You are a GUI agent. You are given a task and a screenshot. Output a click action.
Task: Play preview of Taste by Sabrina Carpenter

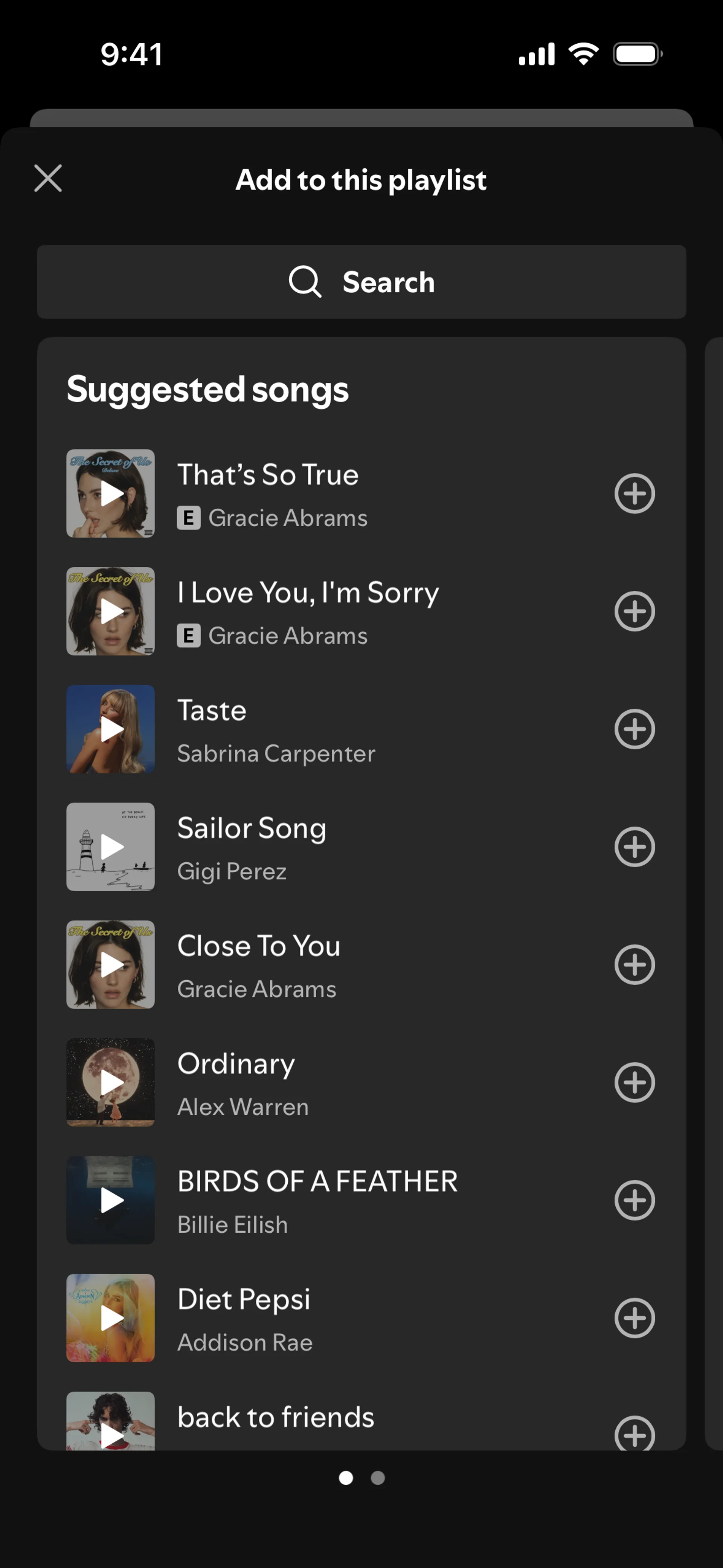110,729
